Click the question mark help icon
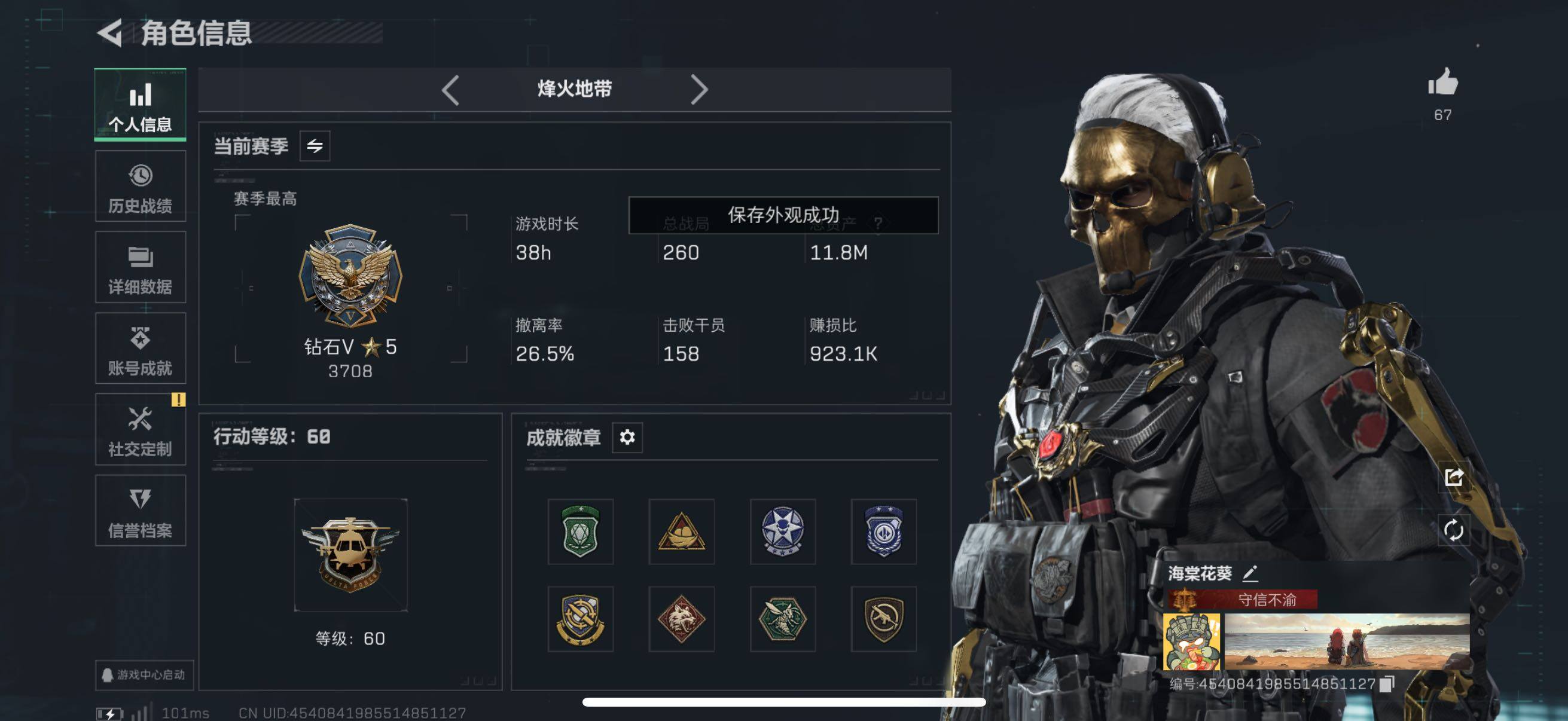 [x=877, y=224]
